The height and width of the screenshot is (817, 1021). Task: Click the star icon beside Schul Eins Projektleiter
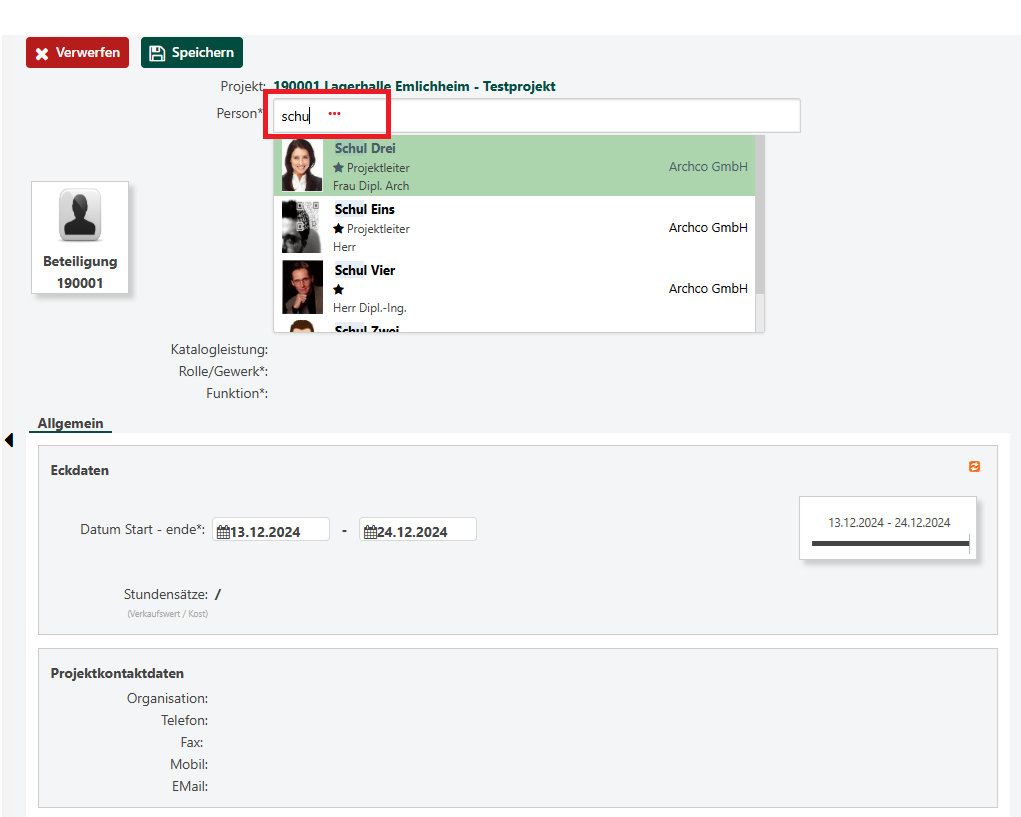(338, 229)
